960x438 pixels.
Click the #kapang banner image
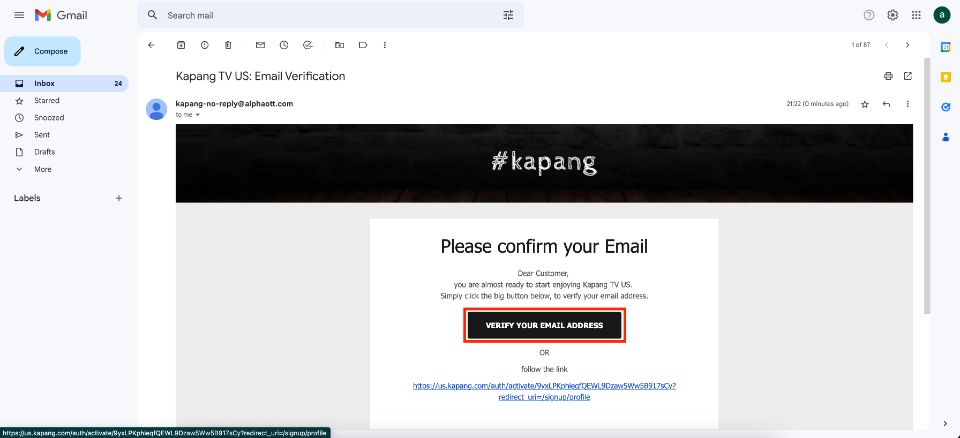544,163
